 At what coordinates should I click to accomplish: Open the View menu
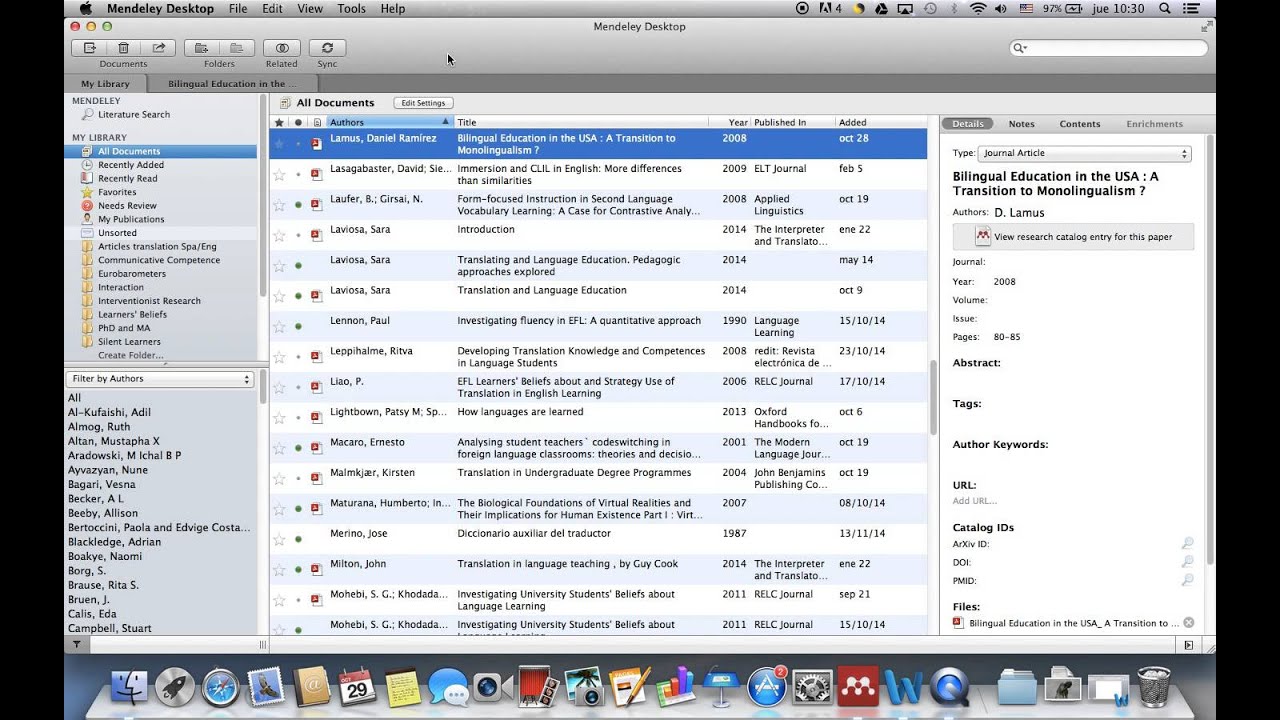pos(310,8)
